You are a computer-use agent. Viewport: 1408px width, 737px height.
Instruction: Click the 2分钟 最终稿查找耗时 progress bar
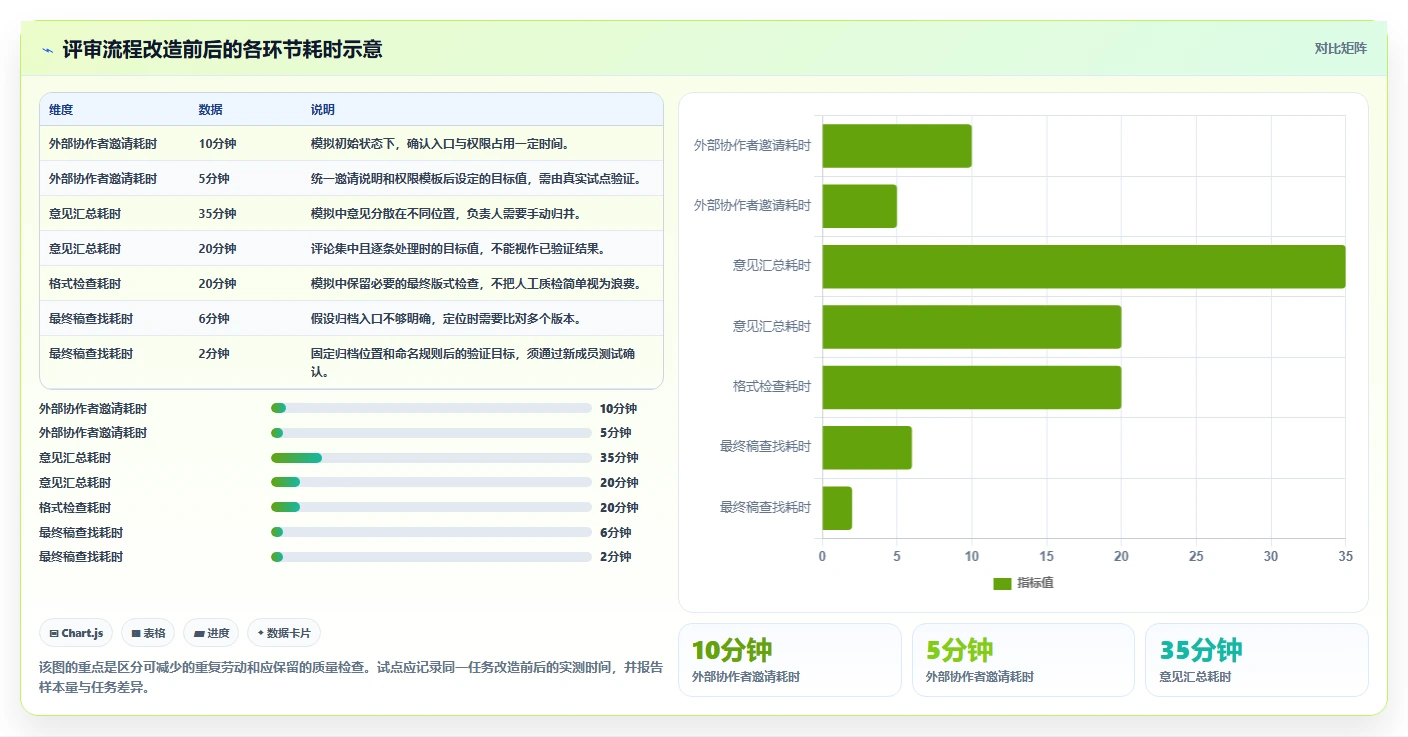(431, 557)
